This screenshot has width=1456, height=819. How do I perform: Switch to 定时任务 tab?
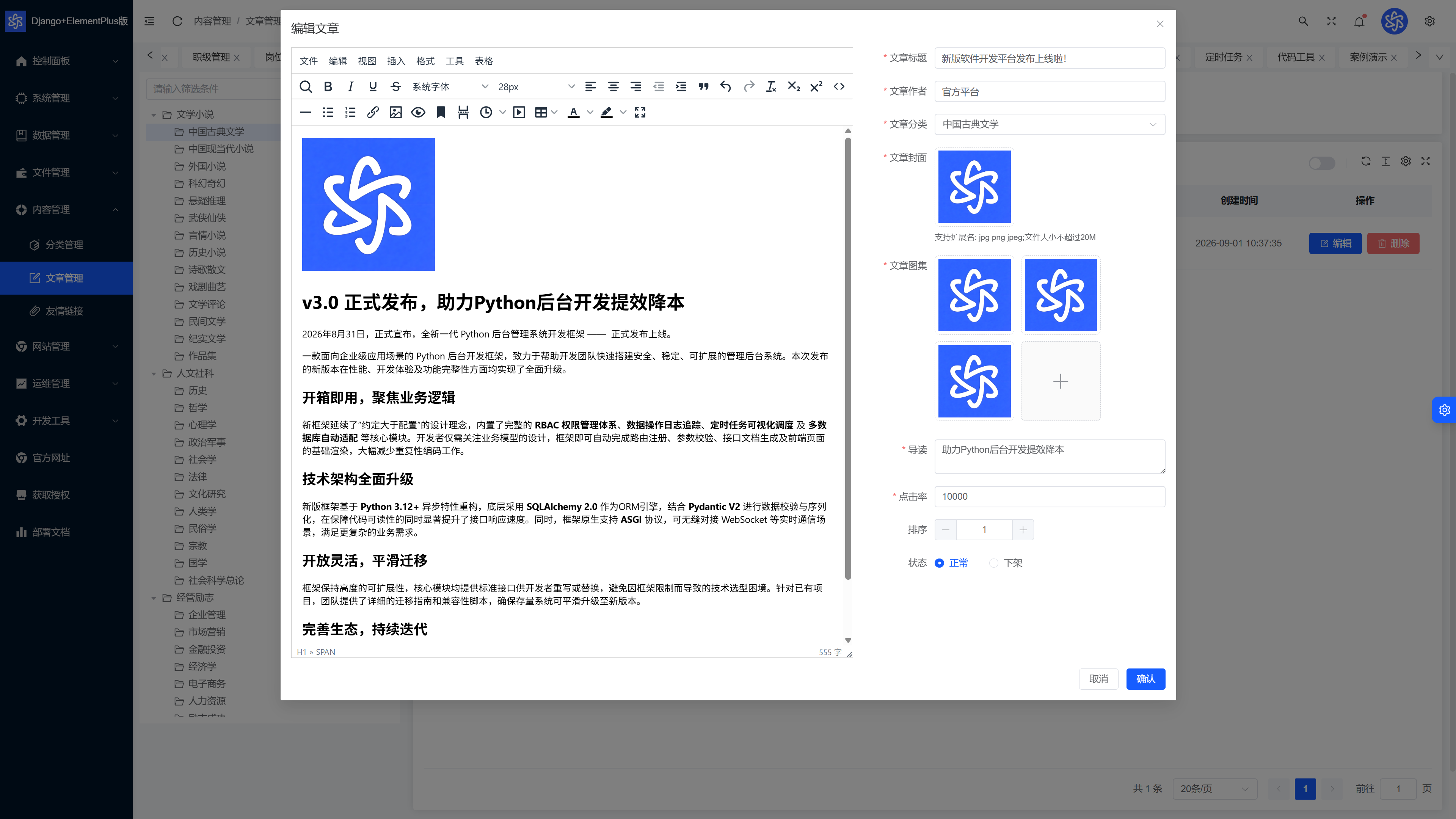point(1224,57)
